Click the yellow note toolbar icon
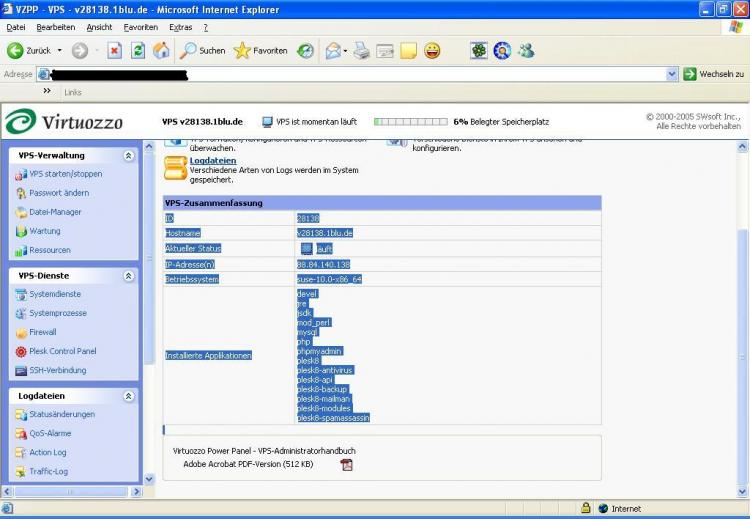This screenshot has height=519, width=750. pyautogui.click(x=408, y=50)
